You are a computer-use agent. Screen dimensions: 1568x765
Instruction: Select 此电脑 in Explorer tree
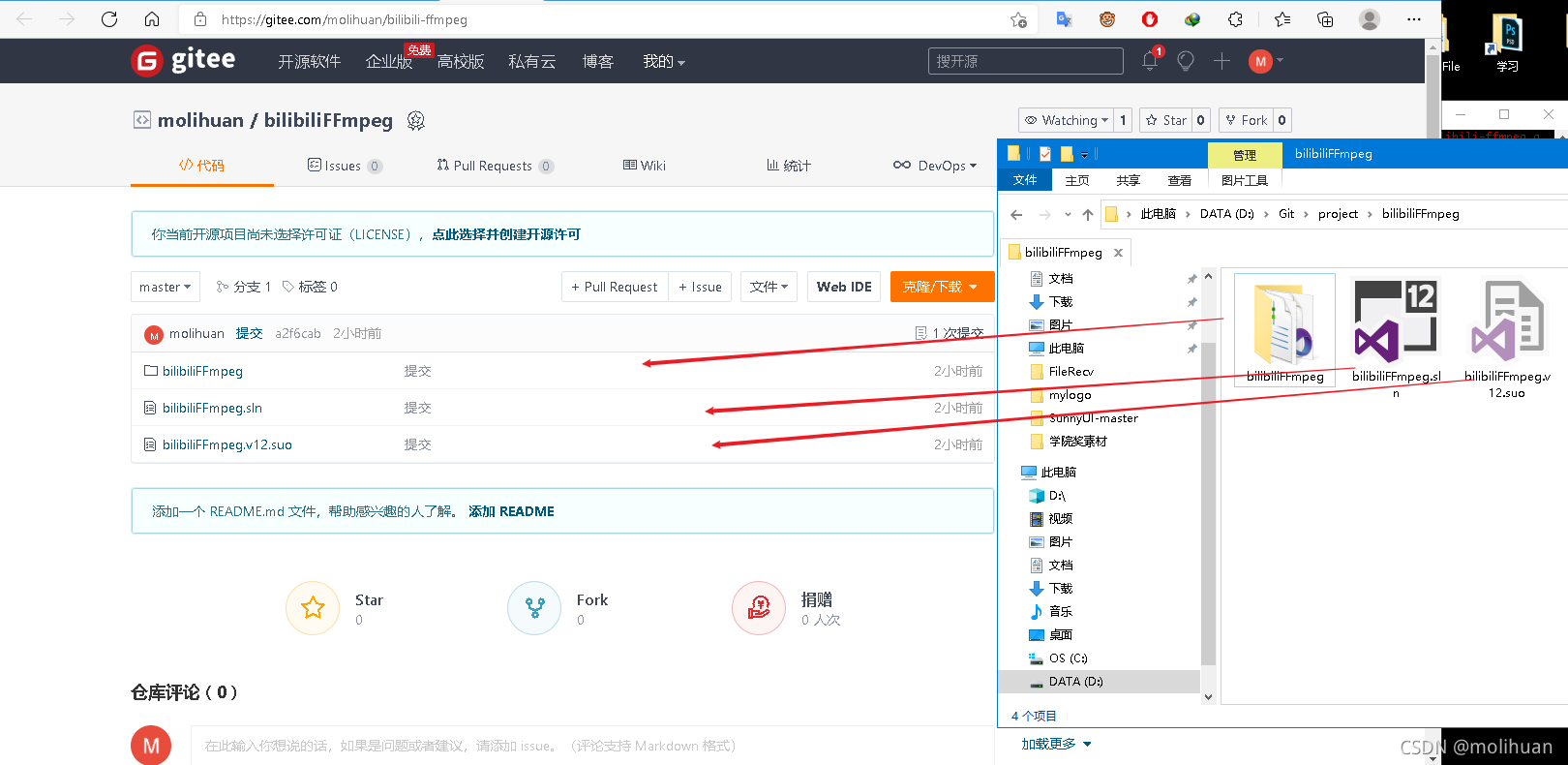[x=1058, y=473]
